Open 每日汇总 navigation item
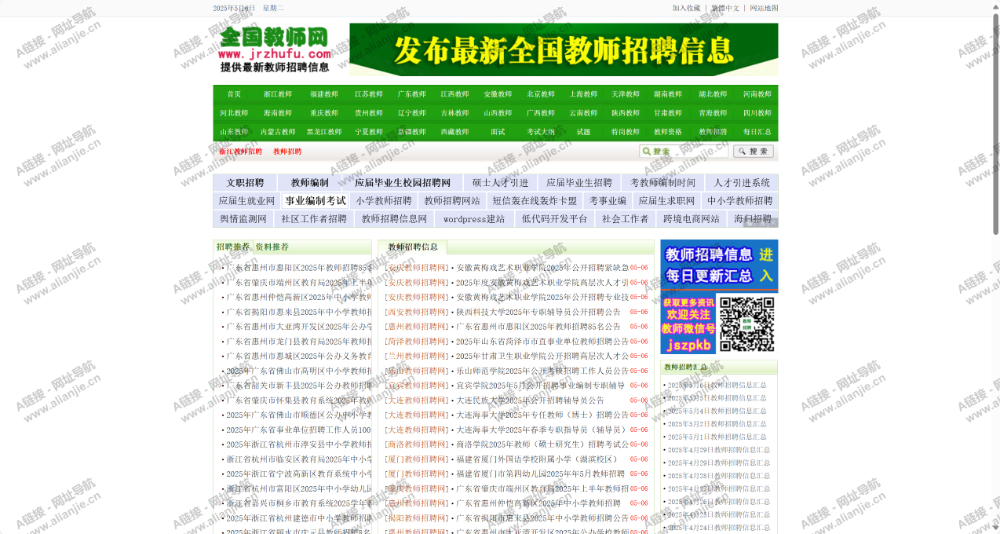The image size is (1000, 534). (757, 132)
